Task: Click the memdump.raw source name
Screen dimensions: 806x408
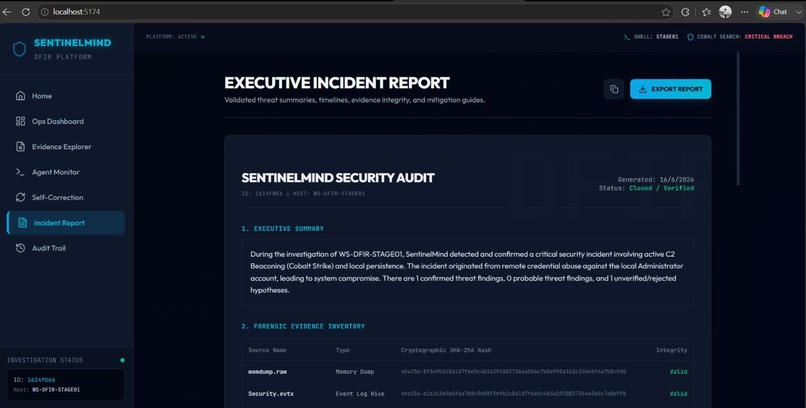Action: coord(267,372)
